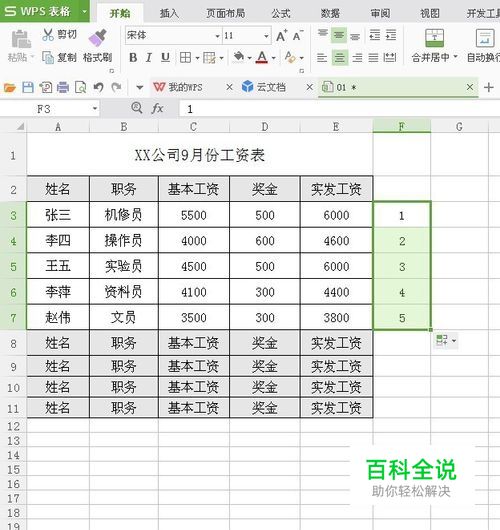Click the table style grid icon

point(209,58)
